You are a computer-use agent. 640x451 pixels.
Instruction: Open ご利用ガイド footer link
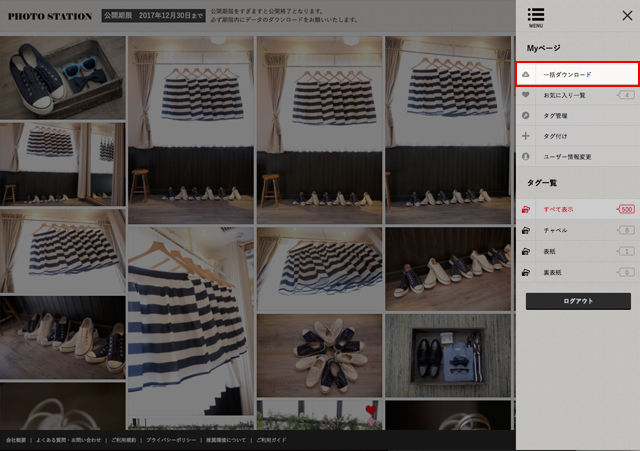(272, 440)
